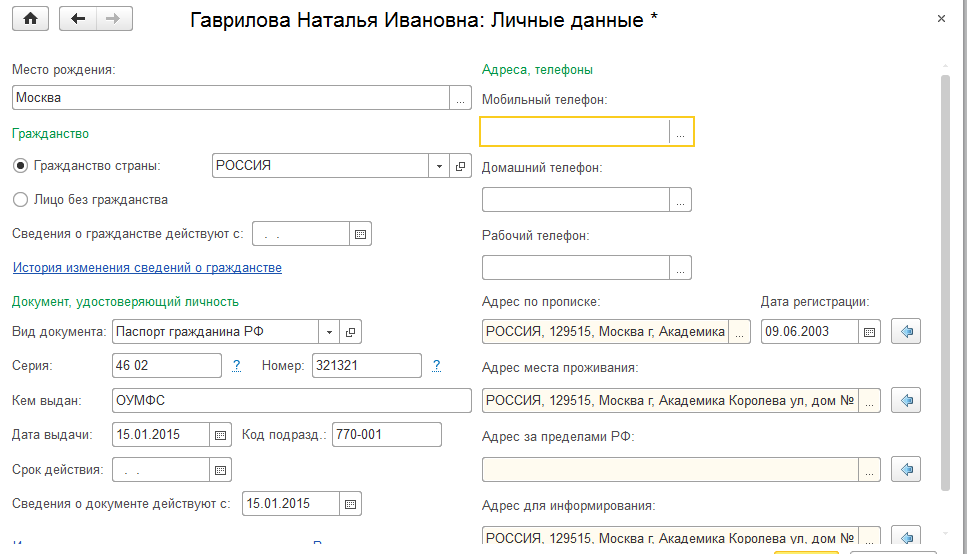967x554 pixels.
Task: Click the forward navigation arrow
Action: (x=112, y=18)
